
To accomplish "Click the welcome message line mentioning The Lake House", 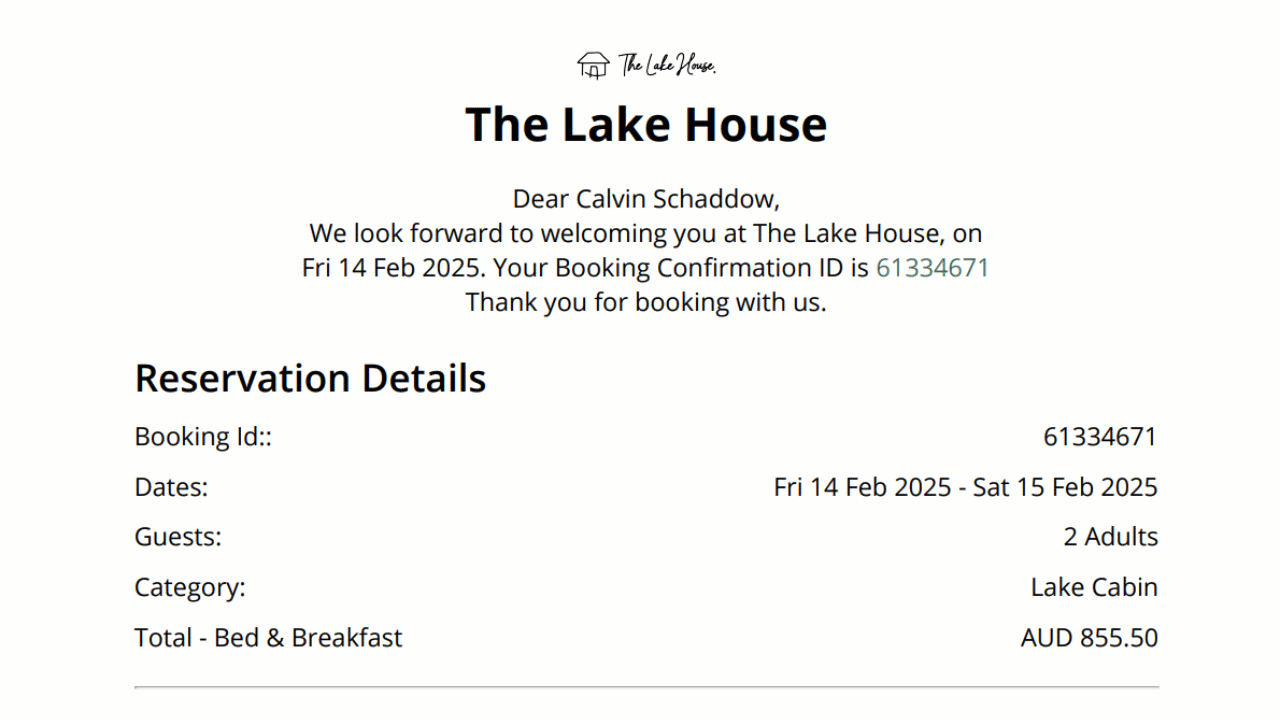I will point(646,234).
